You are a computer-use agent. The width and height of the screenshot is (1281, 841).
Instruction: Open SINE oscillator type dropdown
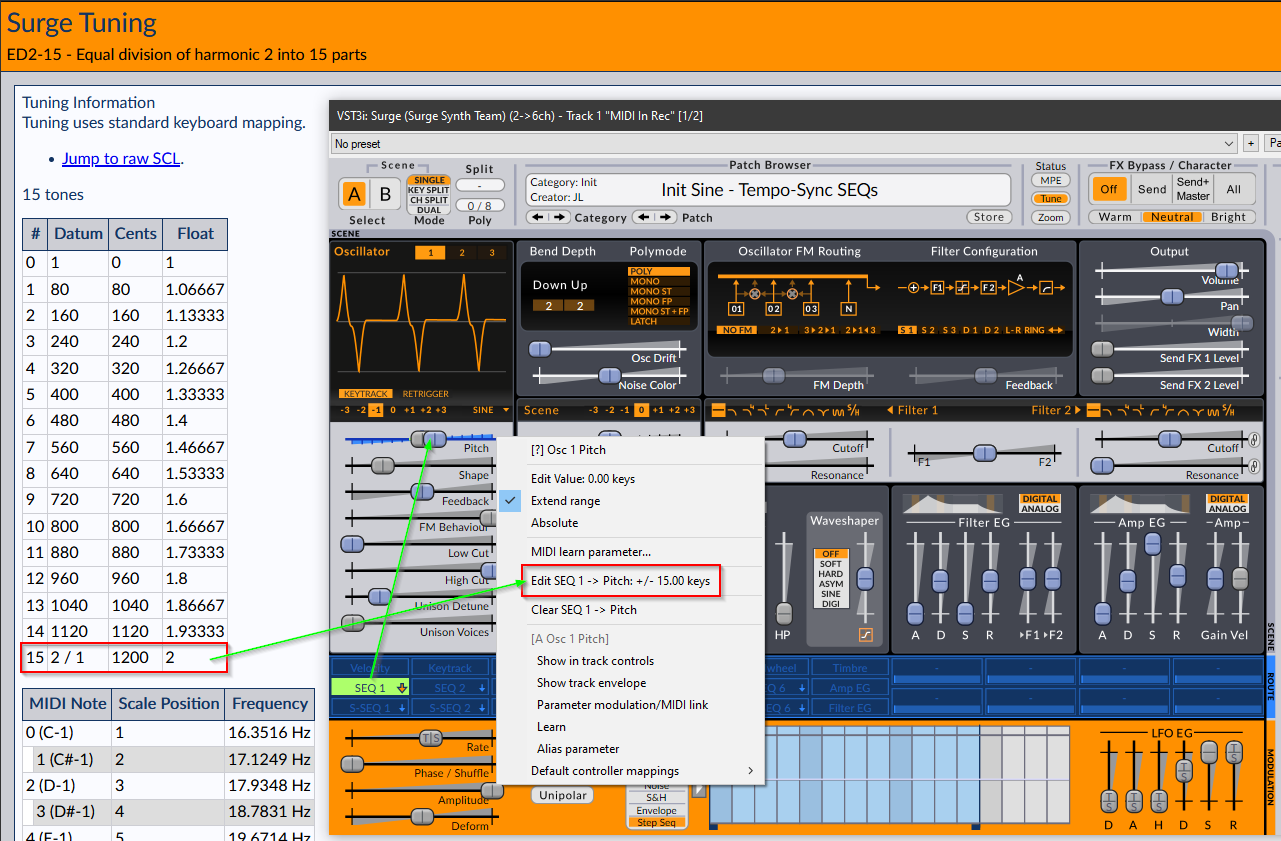tap(490, 410)
